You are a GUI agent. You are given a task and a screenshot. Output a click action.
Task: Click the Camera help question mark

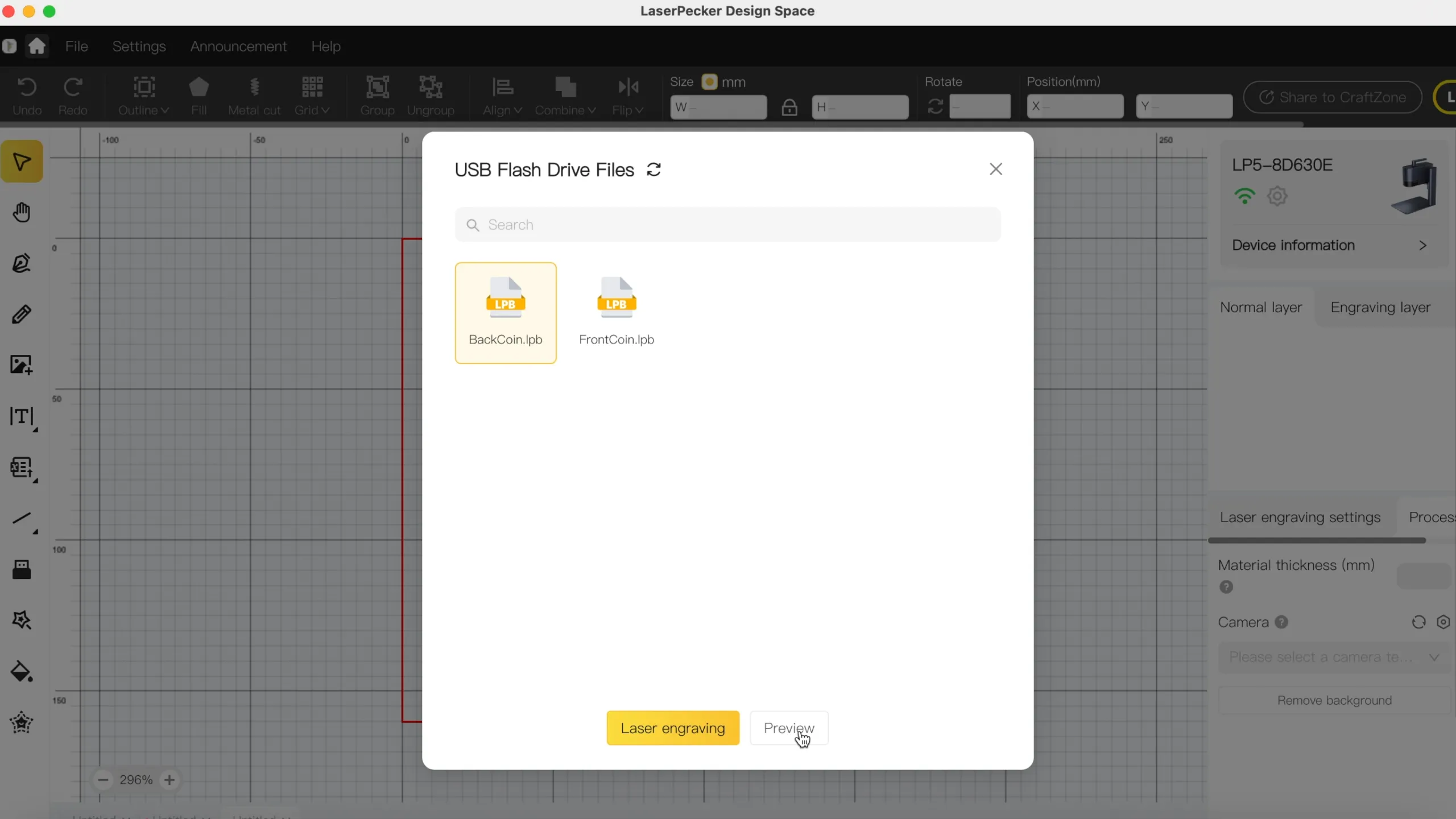coord(1281,622)
